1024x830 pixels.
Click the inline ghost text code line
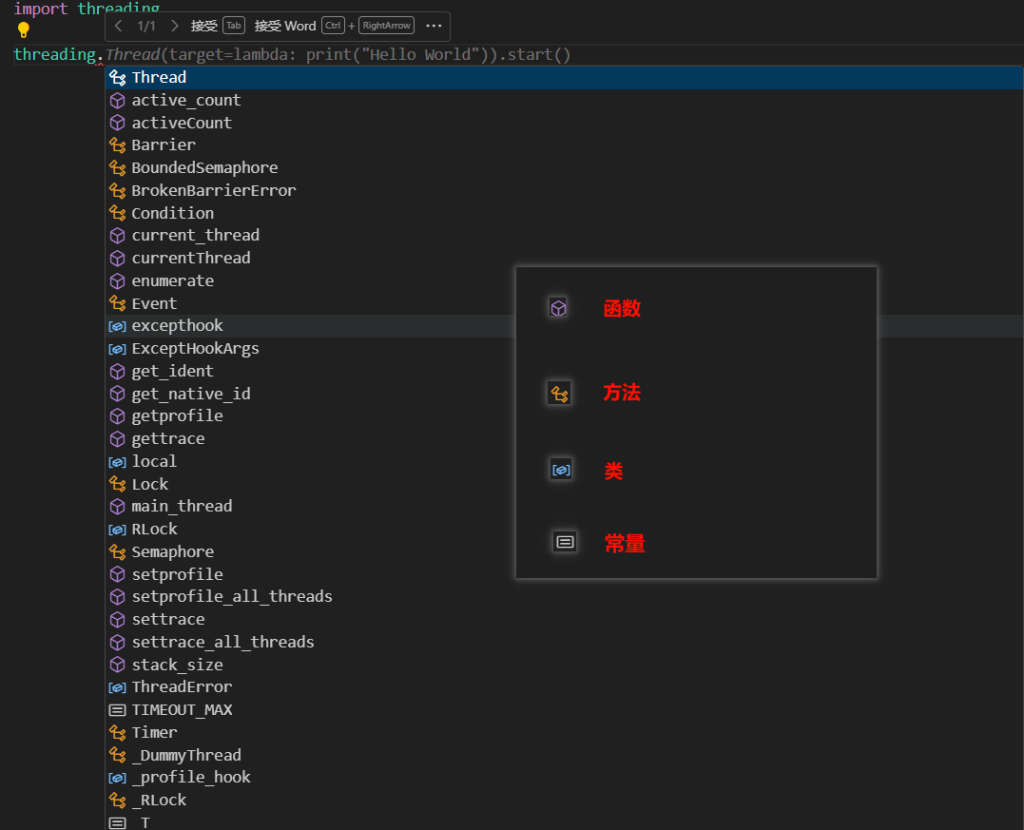pos(338,55)
